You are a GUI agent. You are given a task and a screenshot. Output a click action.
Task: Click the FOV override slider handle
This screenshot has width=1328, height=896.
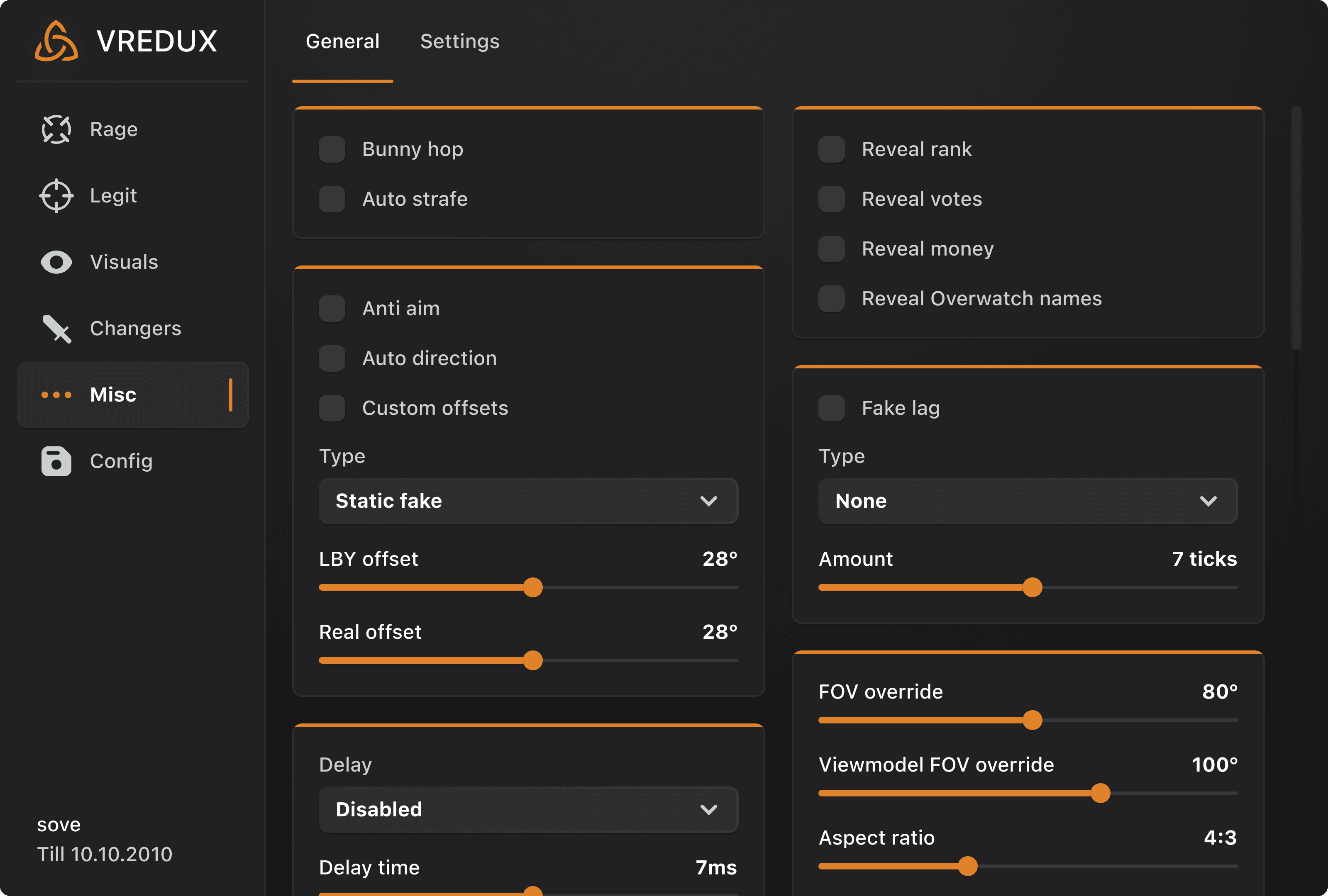(1032, 720)
